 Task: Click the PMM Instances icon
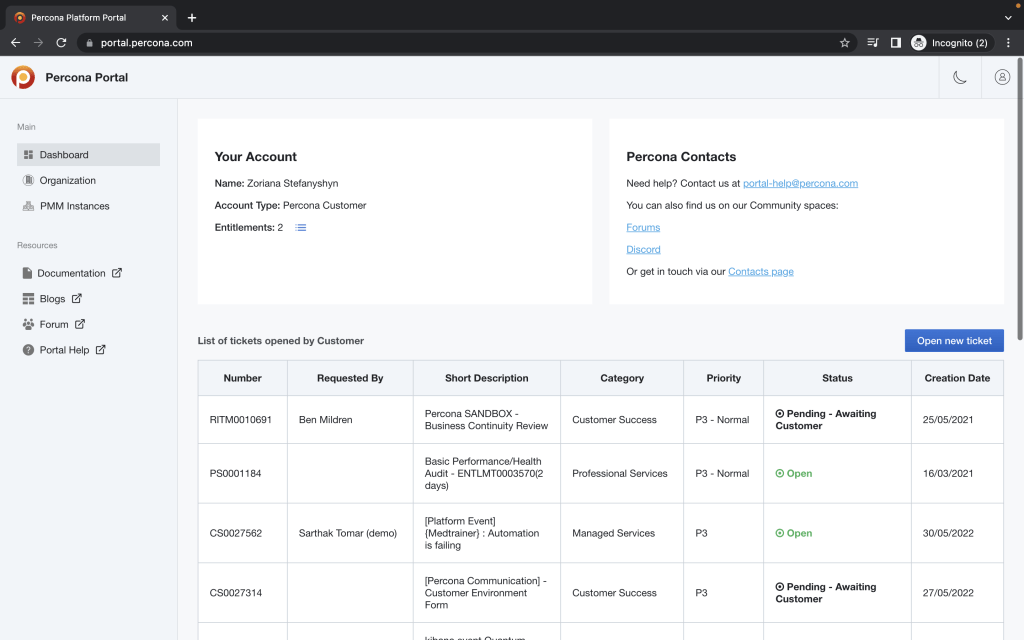[x=28, y=206]
